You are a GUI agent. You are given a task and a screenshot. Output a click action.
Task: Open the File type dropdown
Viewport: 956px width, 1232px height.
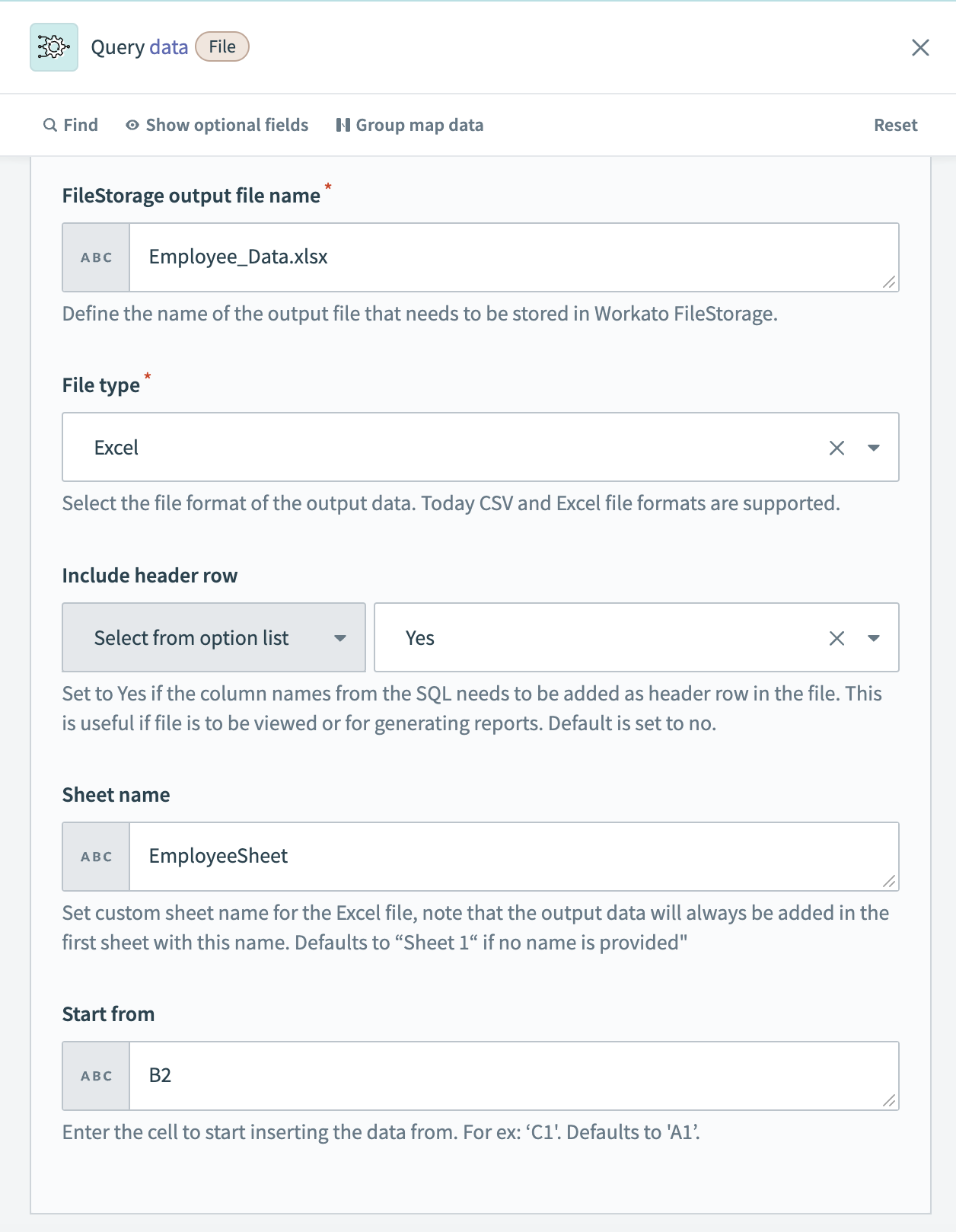click(874, 448)
